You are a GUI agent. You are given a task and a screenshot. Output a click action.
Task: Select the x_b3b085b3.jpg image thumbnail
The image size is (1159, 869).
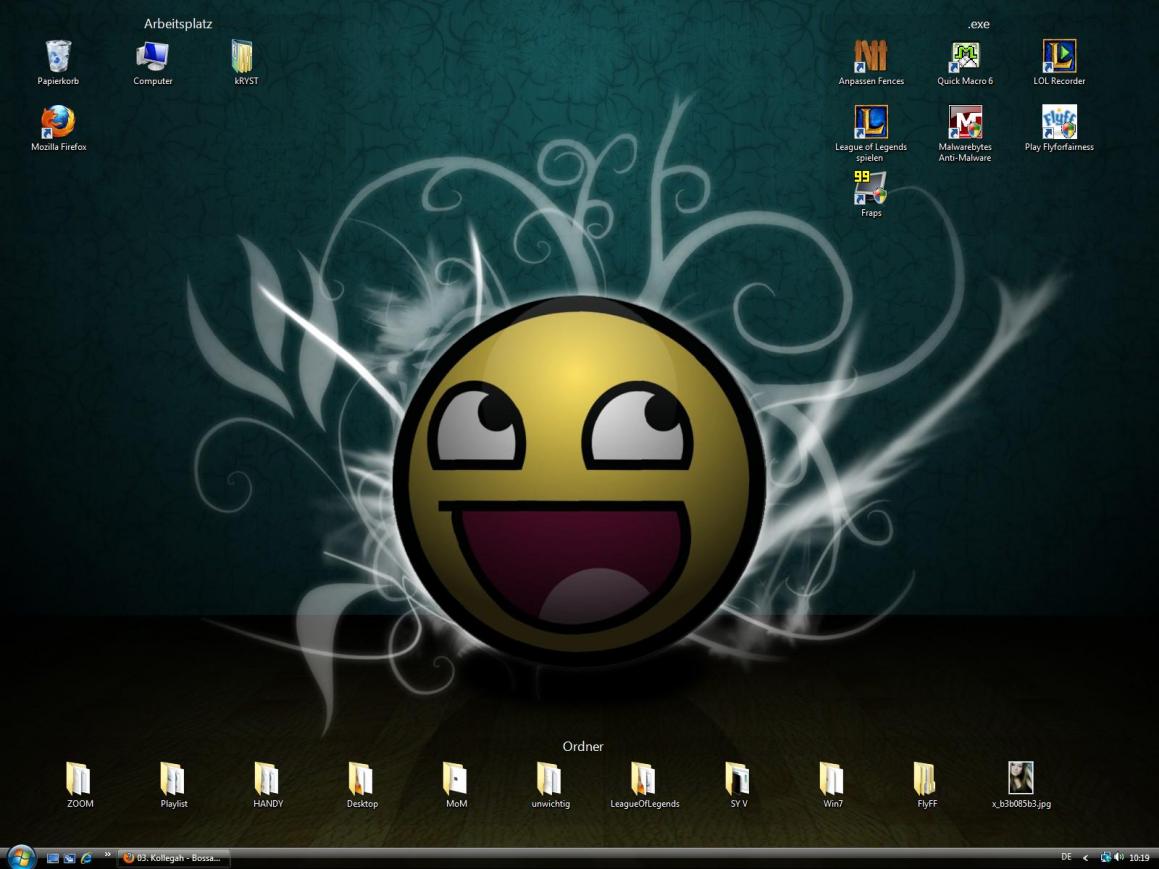click(x=1021, y=778)
